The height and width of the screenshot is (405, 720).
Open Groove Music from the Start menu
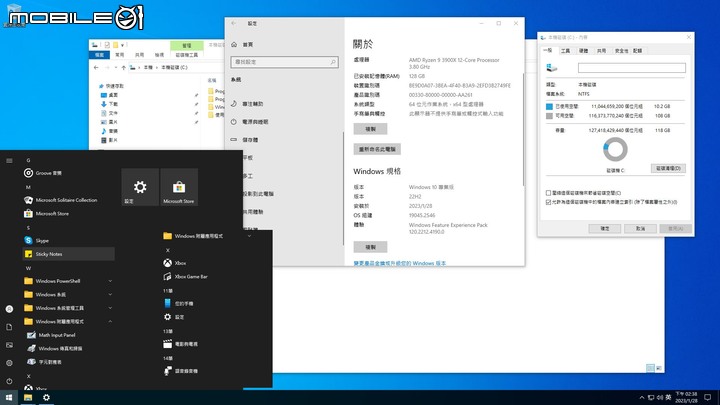(x=43, y=173)
